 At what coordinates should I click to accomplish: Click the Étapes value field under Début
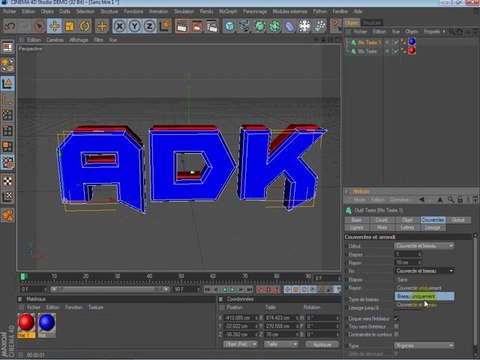coord(407,254)
